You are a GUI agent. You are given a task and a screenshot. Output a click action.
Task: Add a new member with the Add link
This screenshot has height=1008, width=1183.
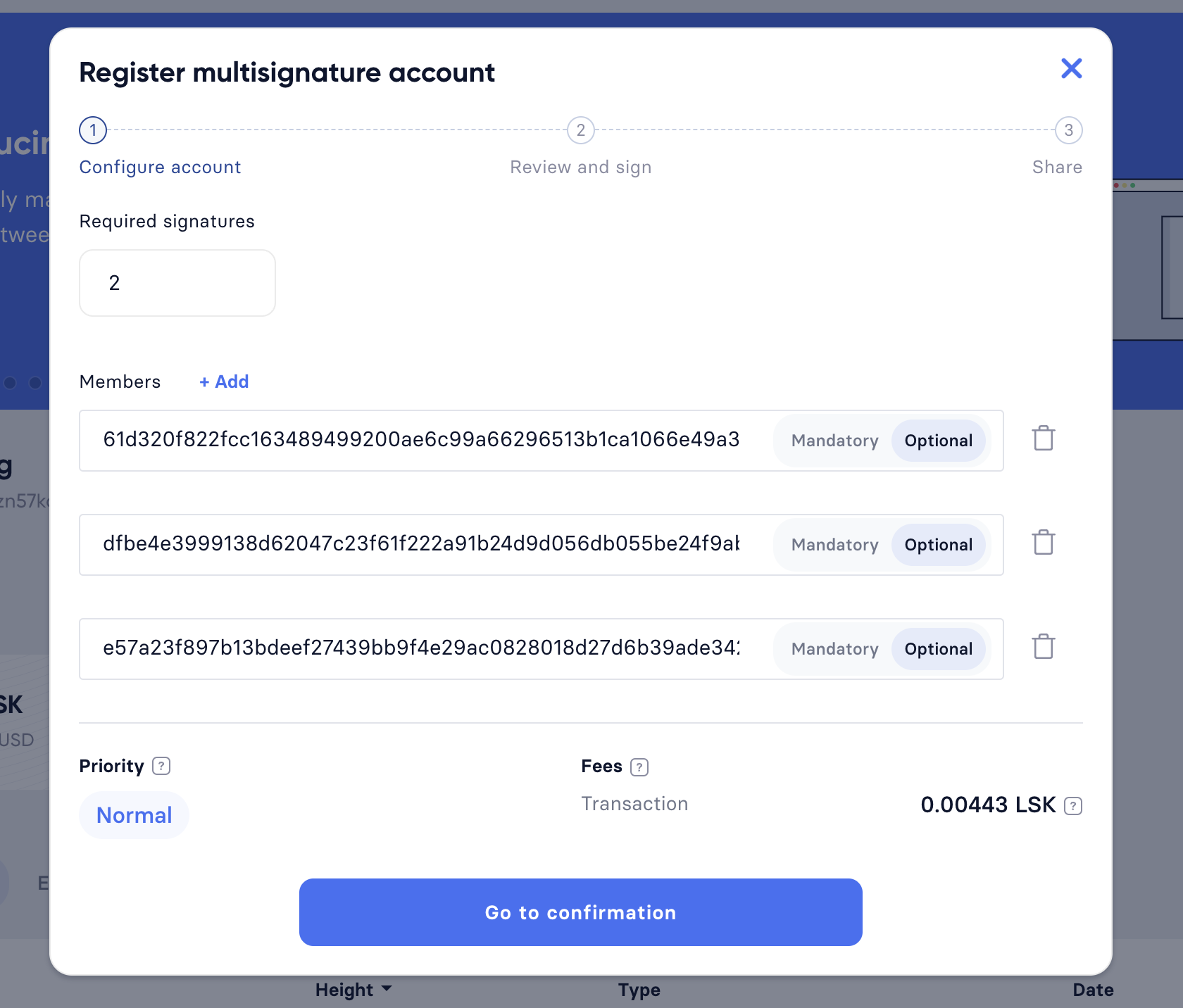223,381
